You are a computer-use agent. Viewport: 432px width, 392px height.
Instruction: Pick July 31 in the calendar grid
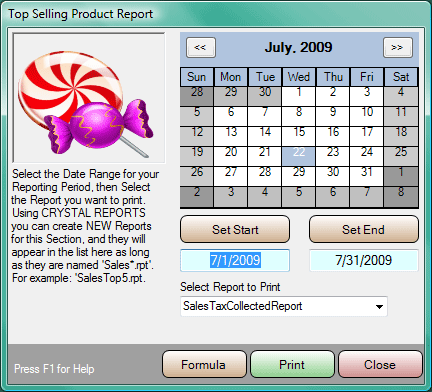click(x=367, y=176)
